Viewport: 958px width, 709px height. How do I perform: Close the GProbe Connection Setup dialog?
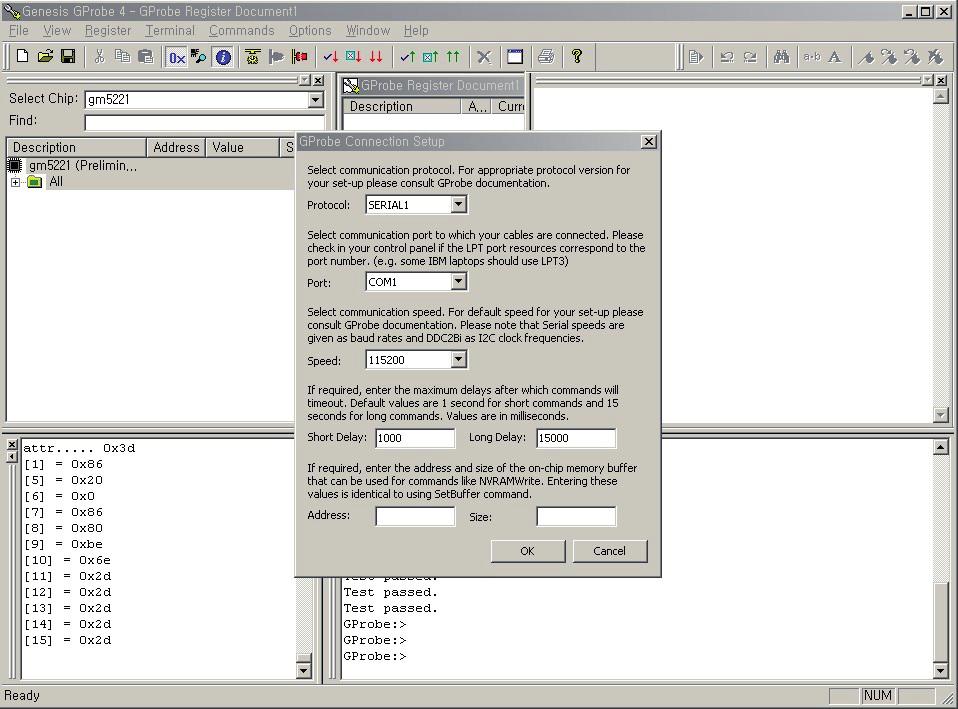(649, 142)
